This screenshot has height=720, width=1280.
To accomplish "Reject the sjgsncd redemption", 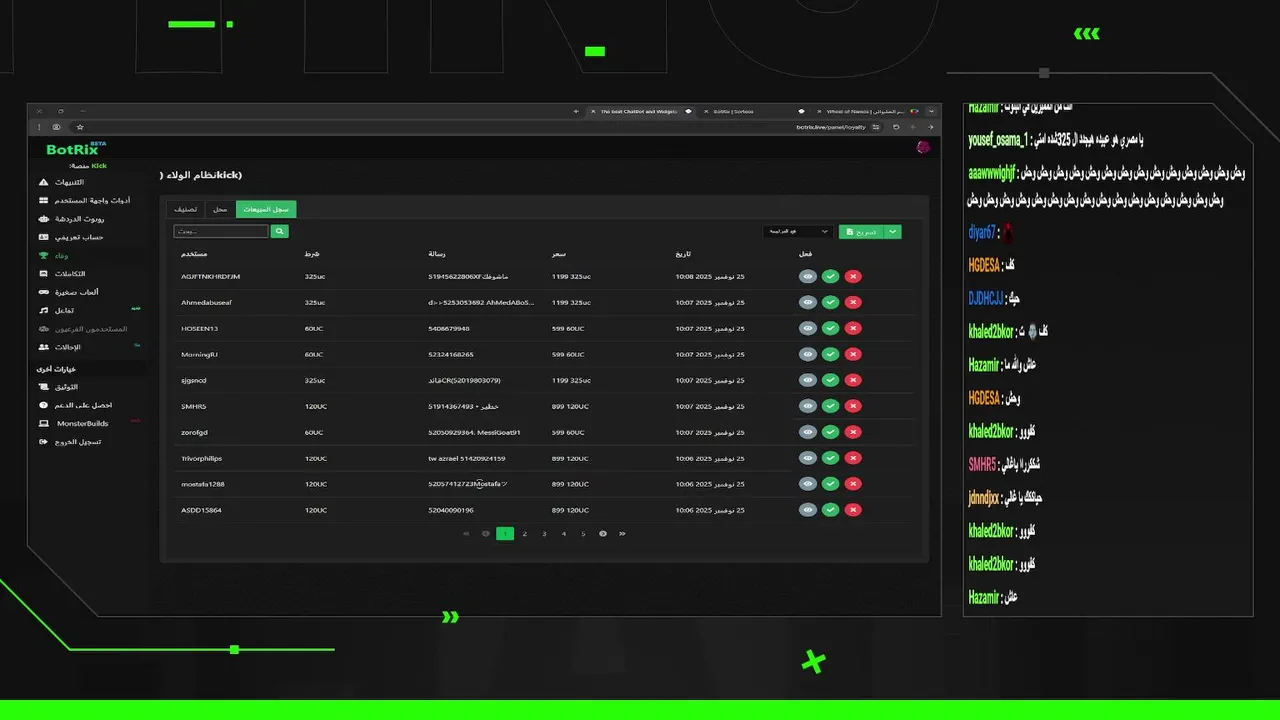I will coord(853,380).
